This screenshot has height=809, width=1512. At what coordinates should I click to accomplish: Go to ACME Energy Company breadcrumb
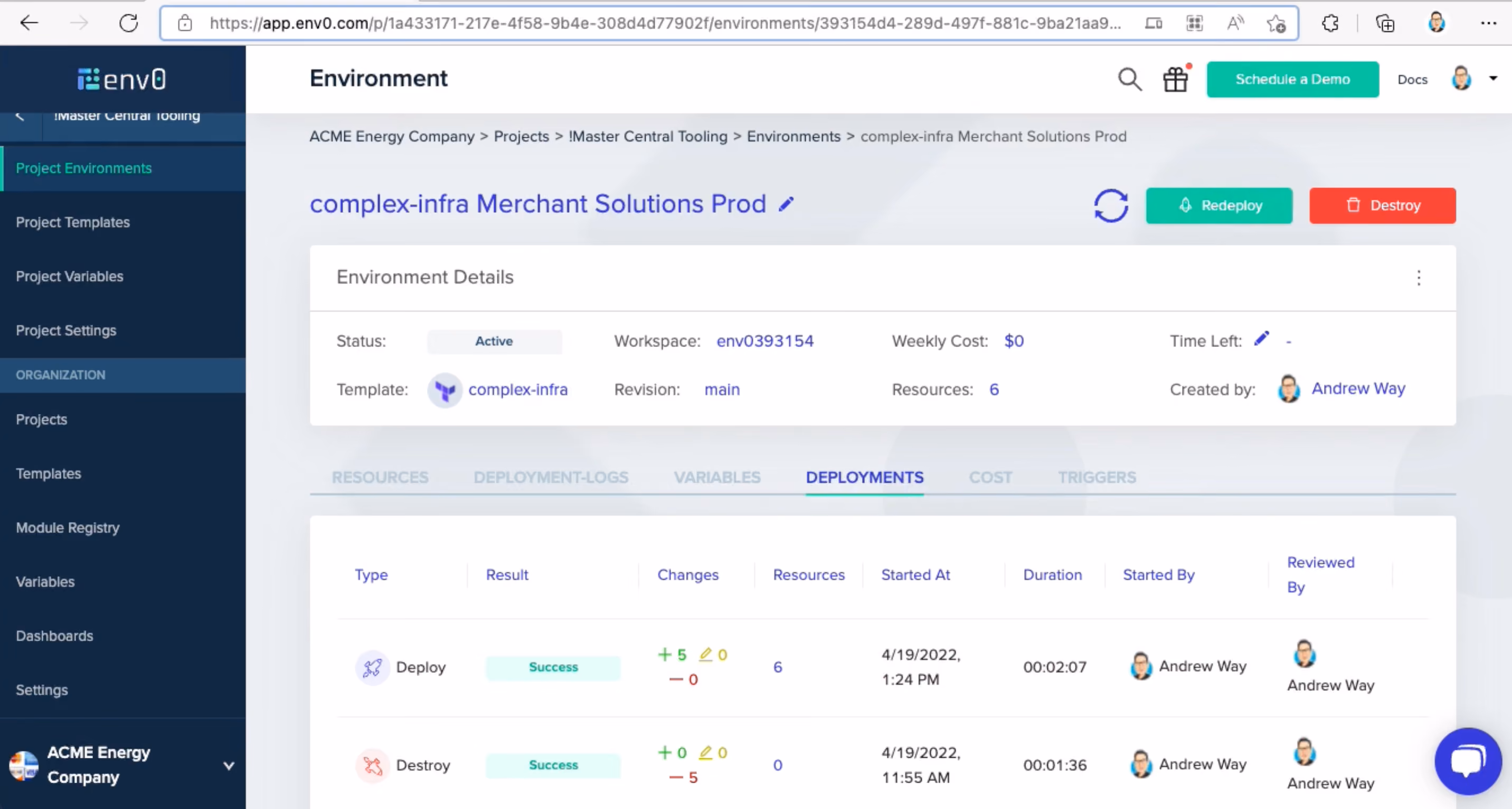pyautogui.click(x=392, y=136)
